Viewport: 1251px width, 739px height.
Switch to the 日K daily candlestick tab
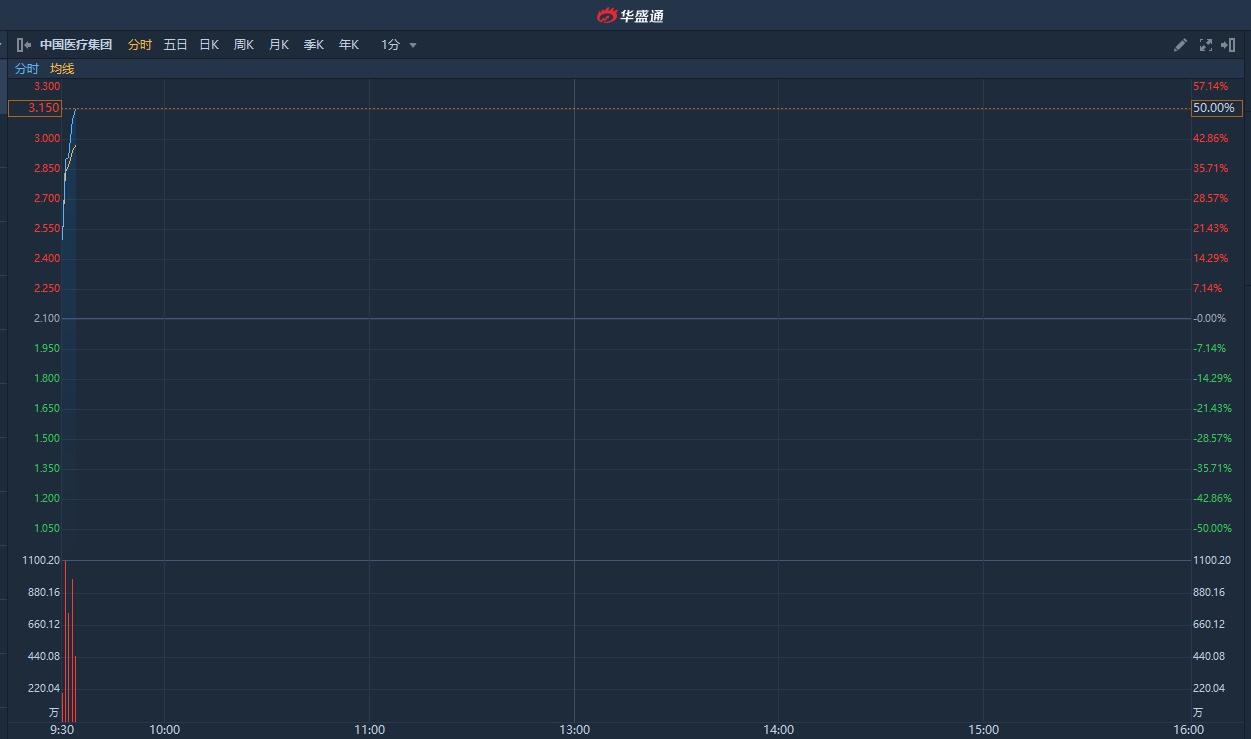point(209,45)
